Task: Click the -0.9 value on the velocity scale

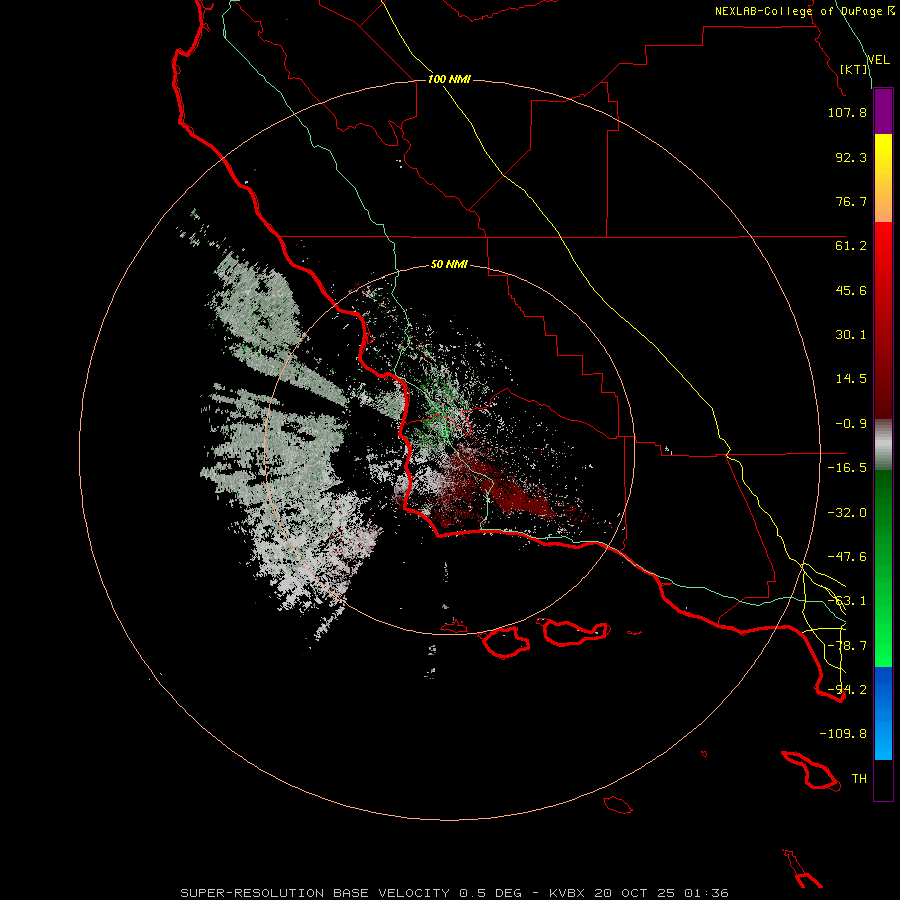Action: (x=851, y=424)
